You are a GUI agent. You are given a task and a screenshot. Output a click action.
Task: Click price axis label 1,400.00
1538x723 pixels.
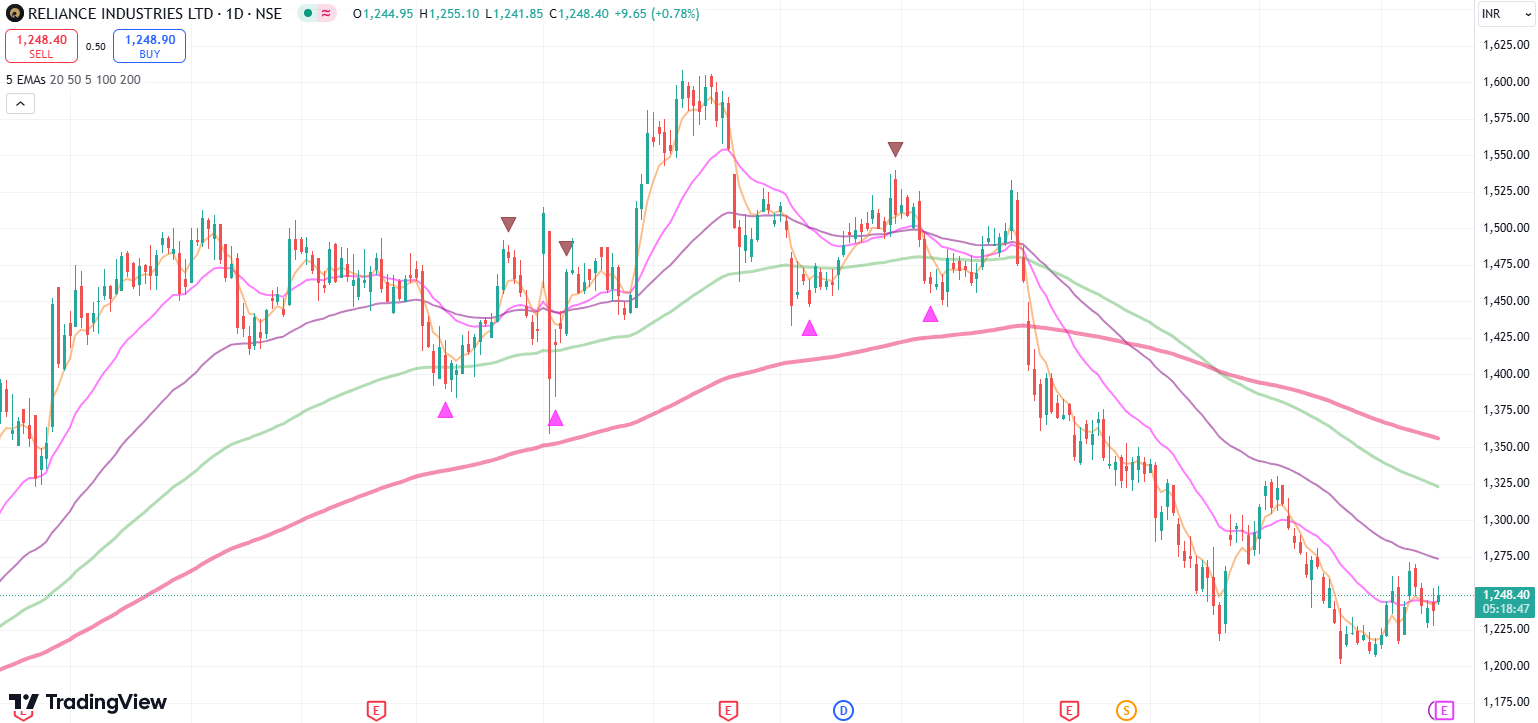coord(1504,374)
